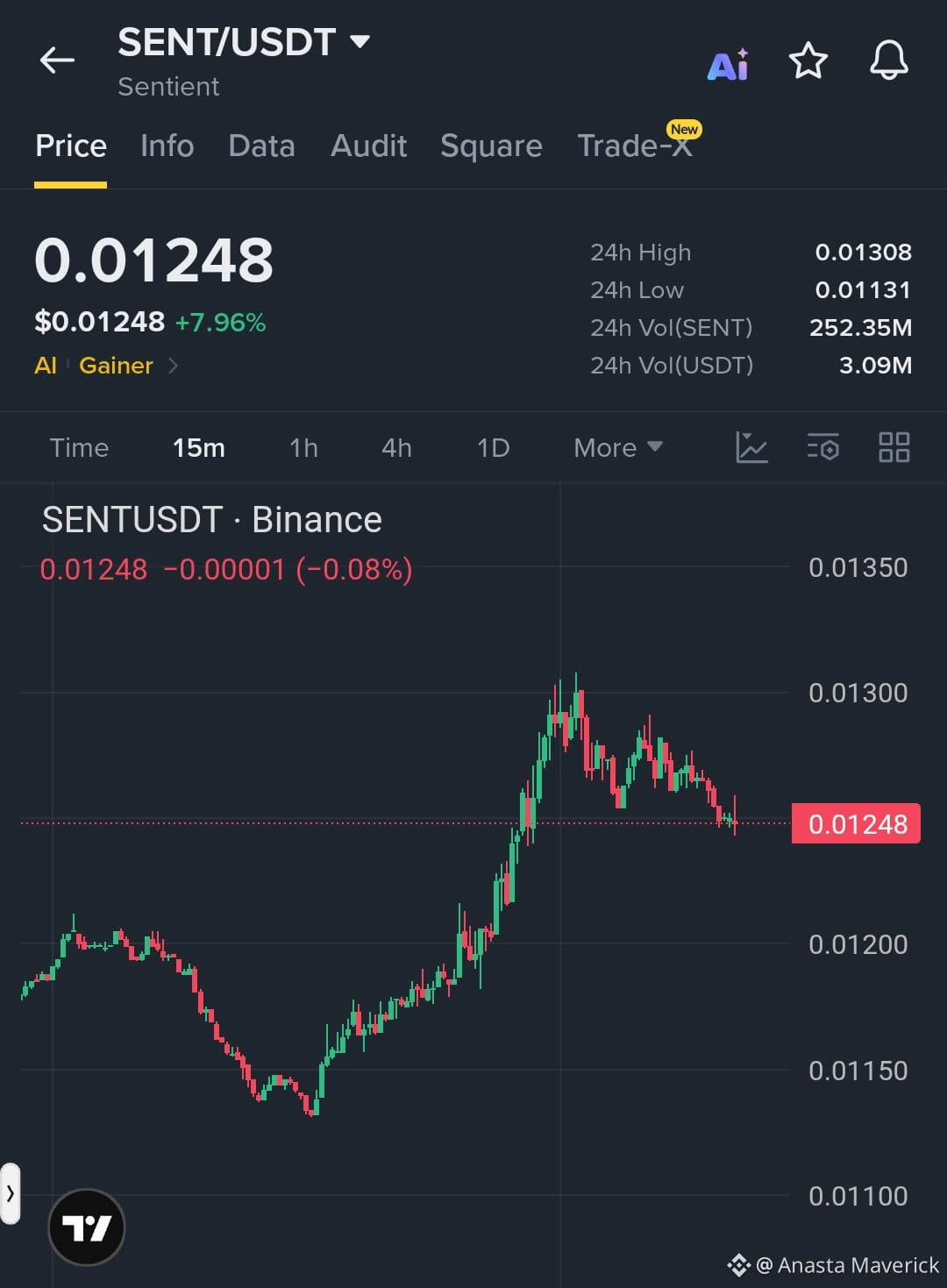
Task: Open the More intervals dropdown
Action: coord(617,448)
